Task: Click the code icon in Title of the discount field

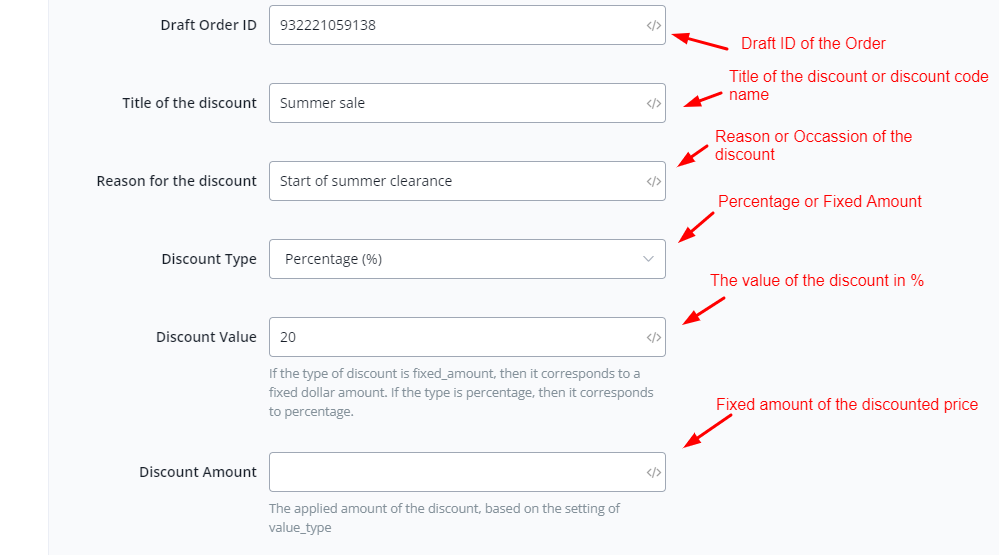Action: pos(653,103)
